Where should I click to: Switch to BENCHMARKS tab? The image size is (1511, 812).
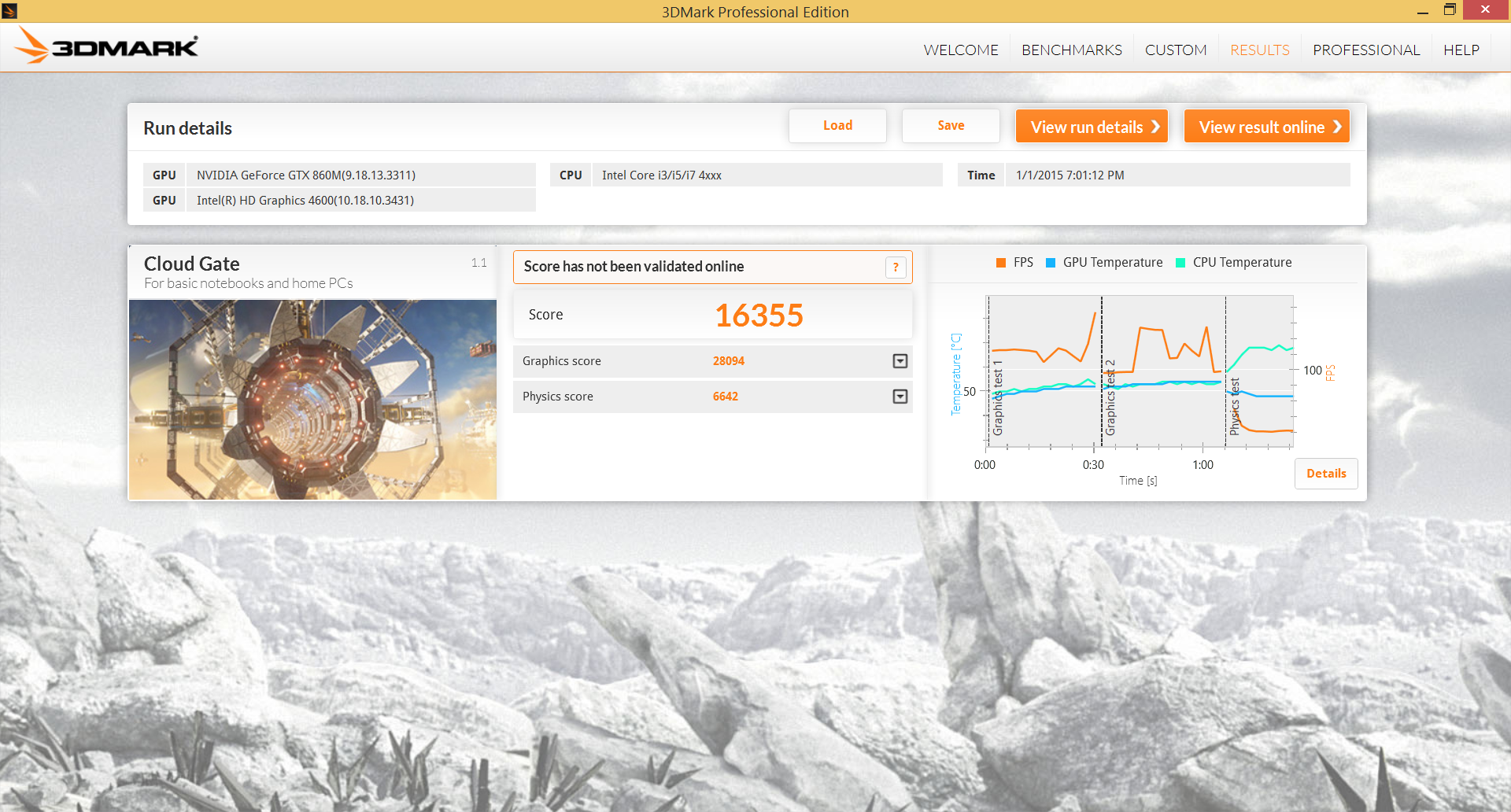[x=1072, y=50]
